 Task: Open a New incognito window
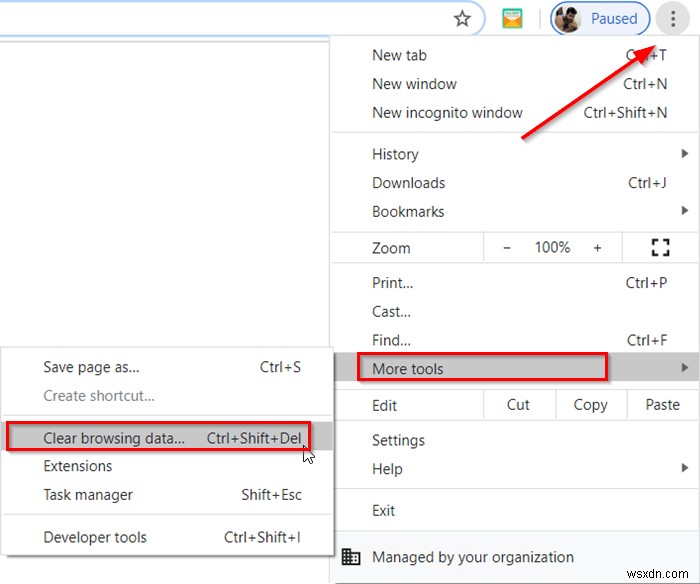(x=515, y=113)
